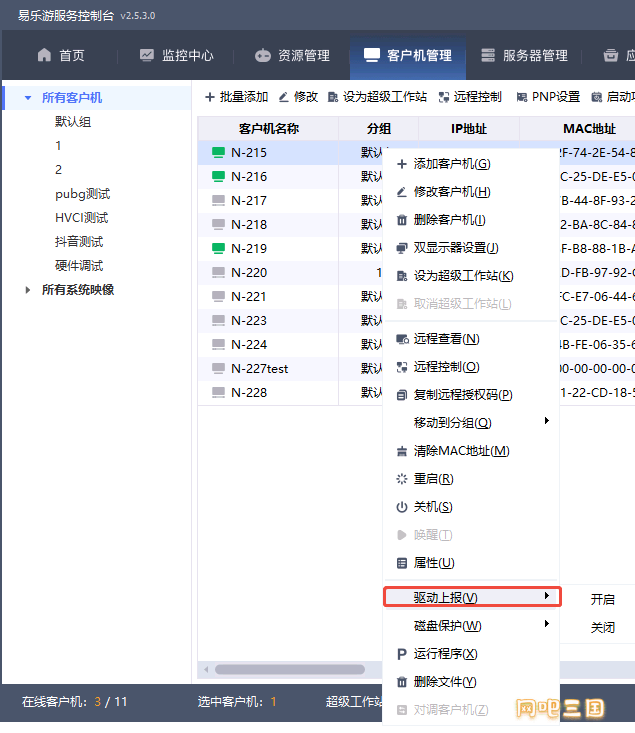Choose 双显示器设置(J) menu entry

(x=471, y=248)
